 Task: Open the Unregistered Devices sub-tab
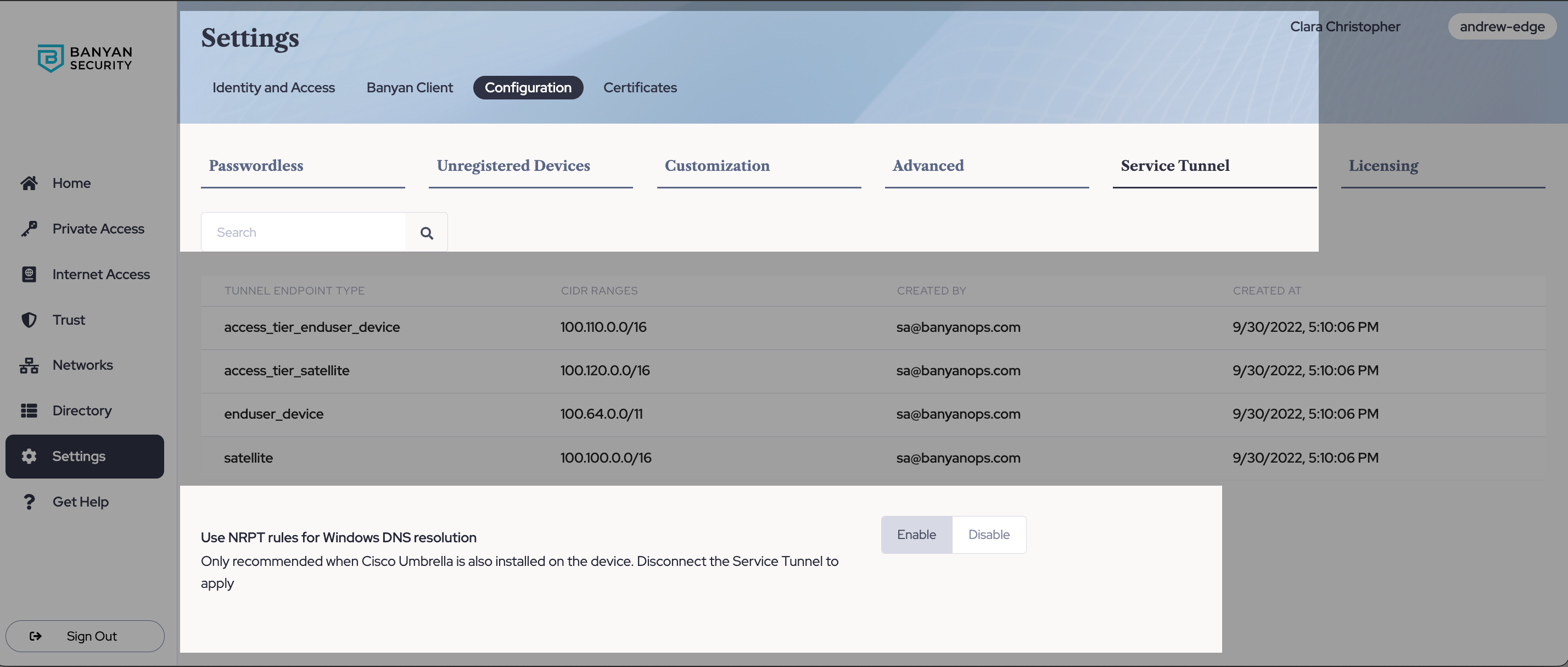[x=513, y=166]
